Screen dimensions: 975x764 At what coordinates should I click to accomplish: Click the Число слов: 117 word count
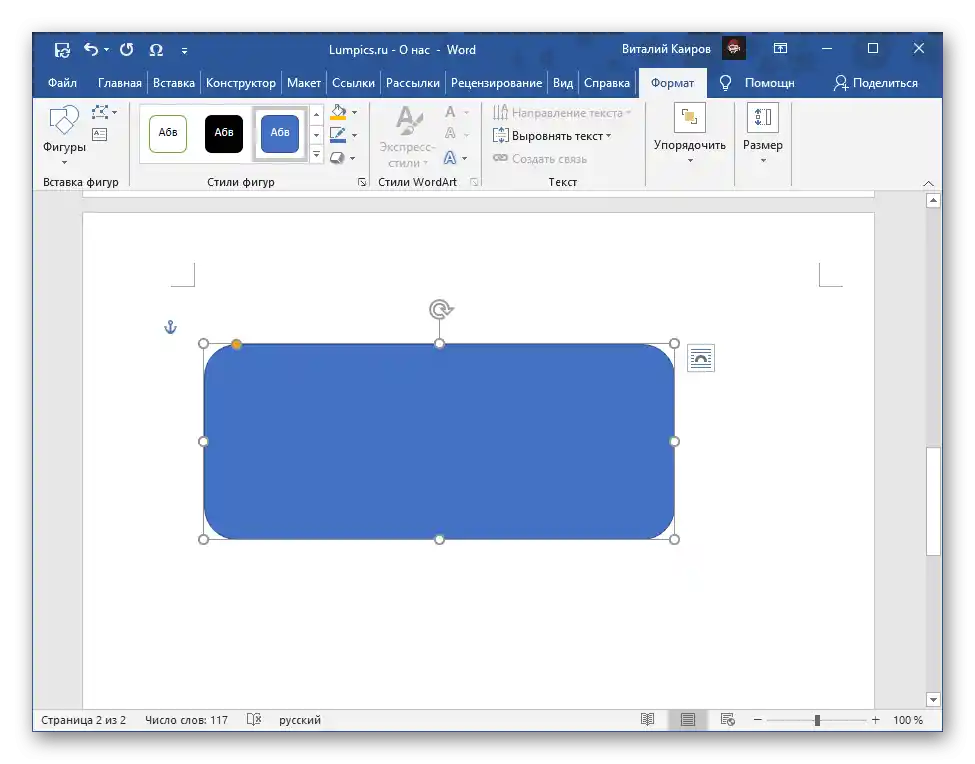coord(187,720)
